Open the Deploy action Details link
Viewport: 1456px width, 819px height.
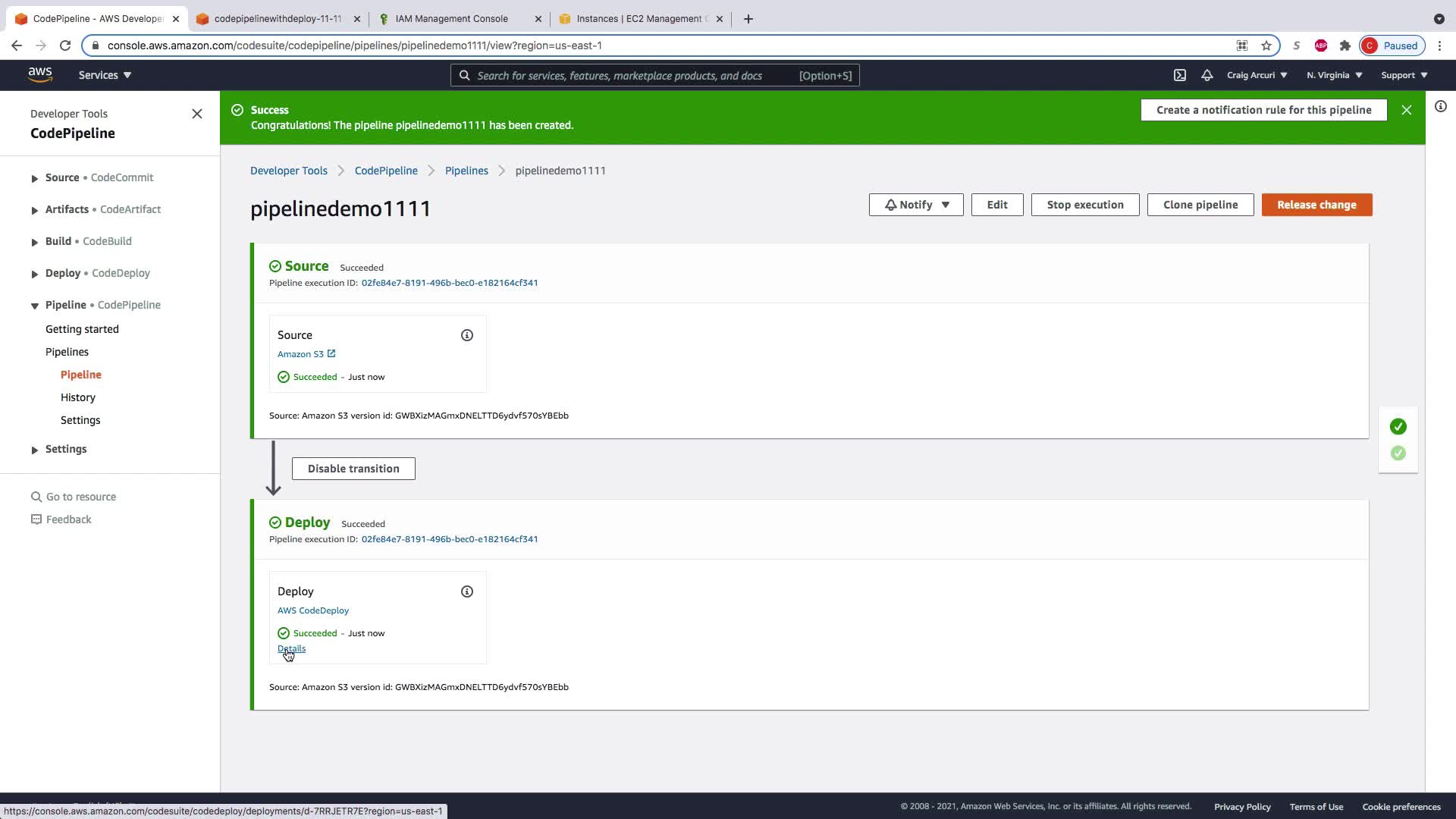pos(292,648)
